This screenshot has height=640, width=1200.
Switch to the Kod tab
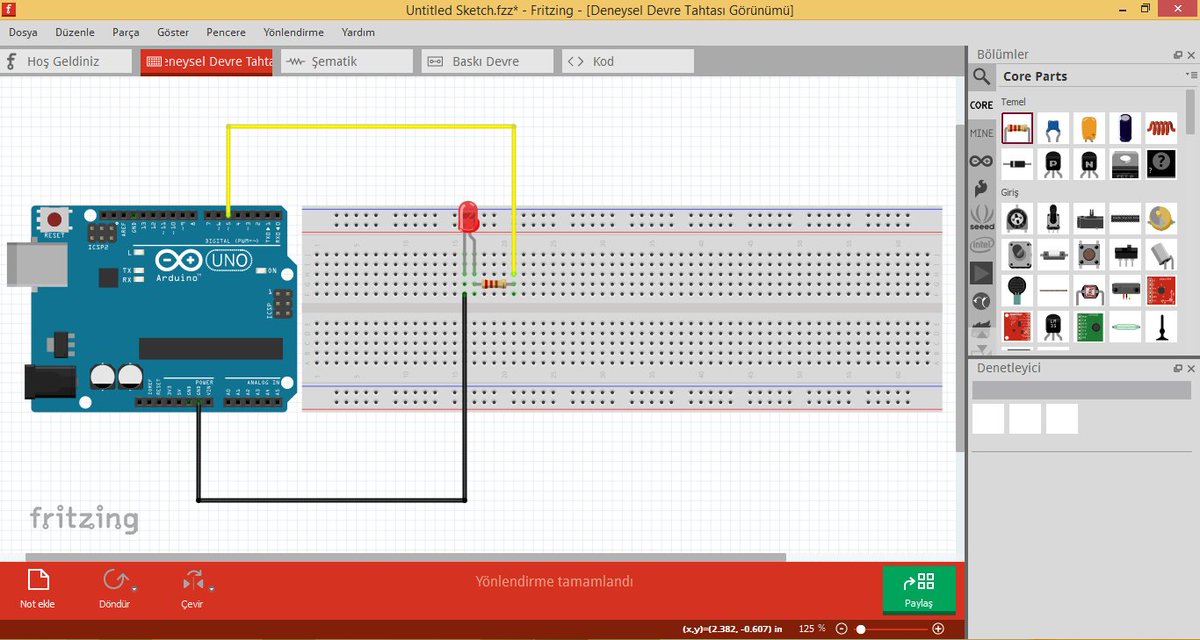click(628, 61)
